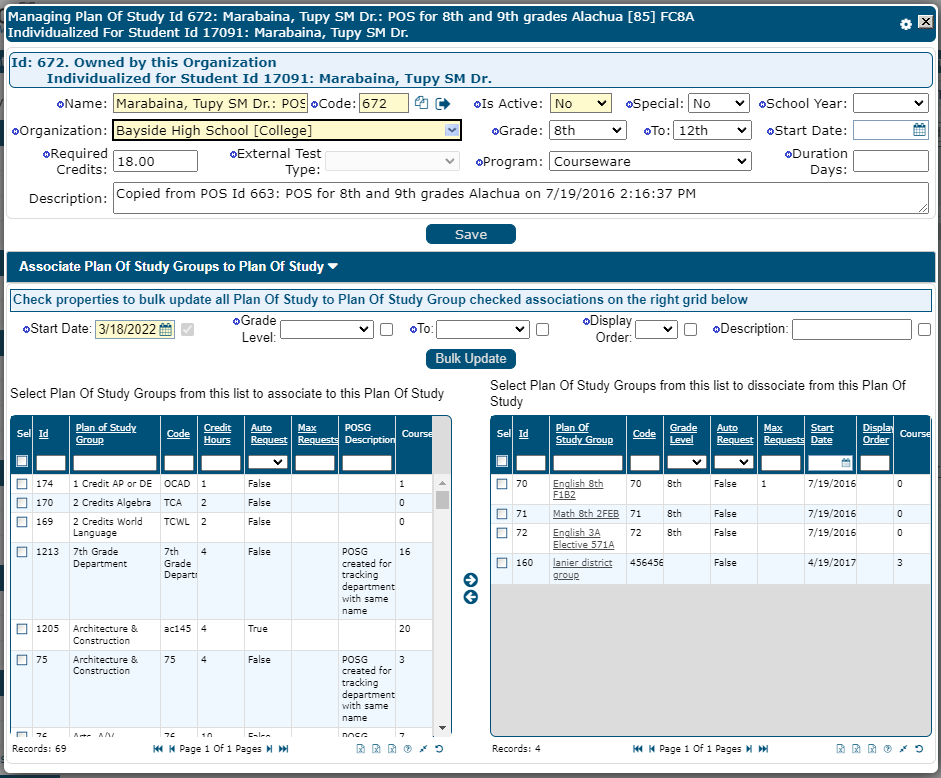
Task: Open the Is Active dropdown
Action: pos(580,103)
